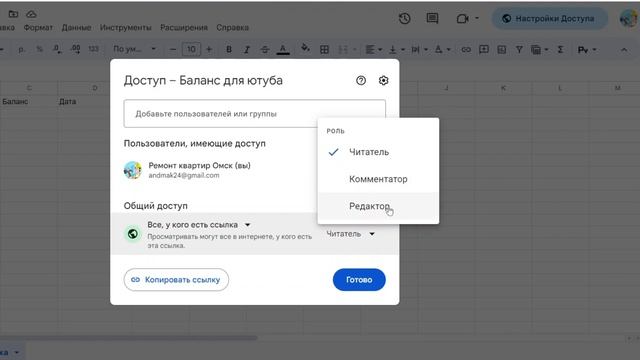Viewport: 640px width, 360px height.
Task: Expand the video call options arrow
Action: [x=477, y=18]
